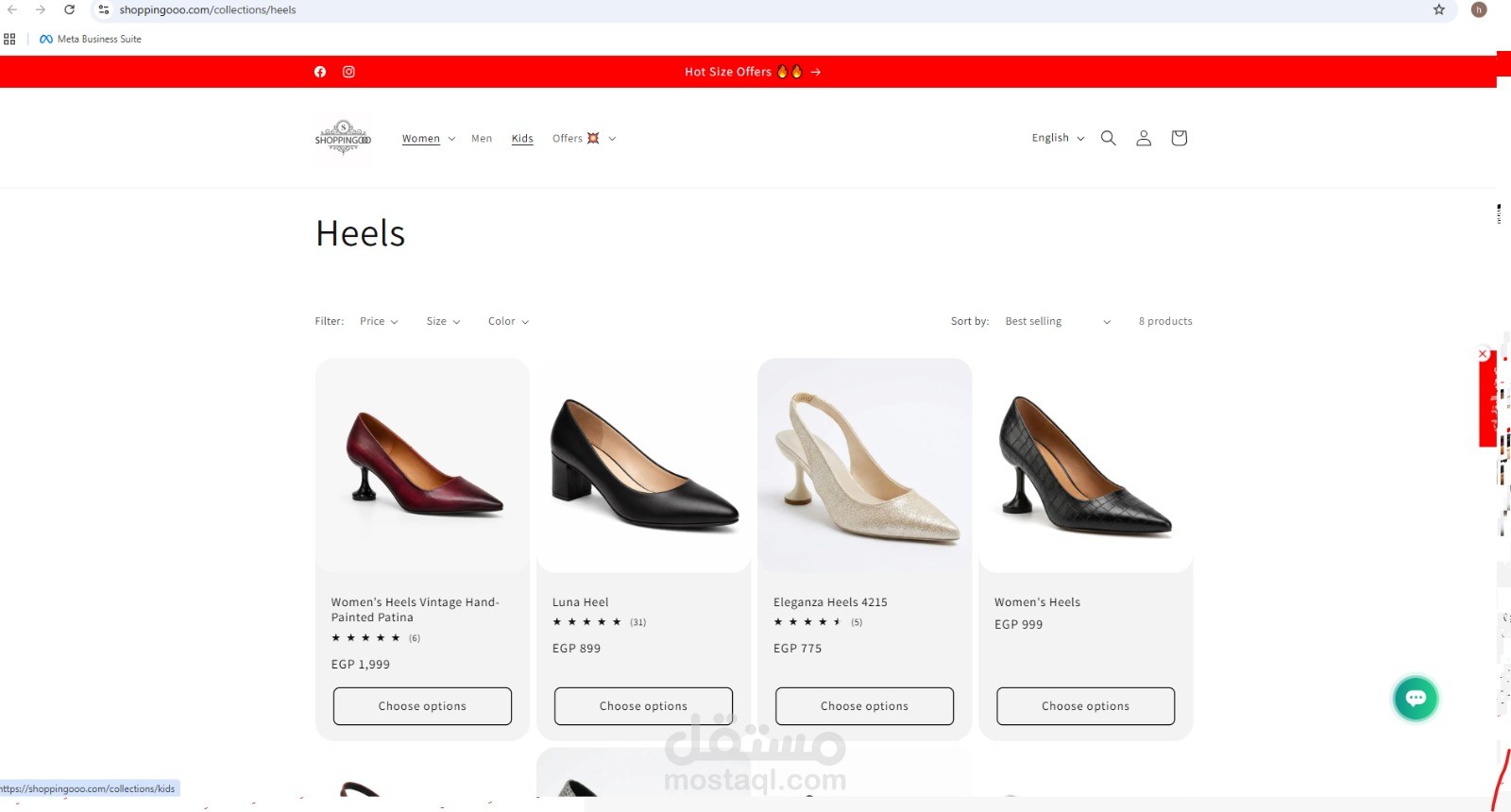Open the black Luna Heel product image

tap(643, 465)
